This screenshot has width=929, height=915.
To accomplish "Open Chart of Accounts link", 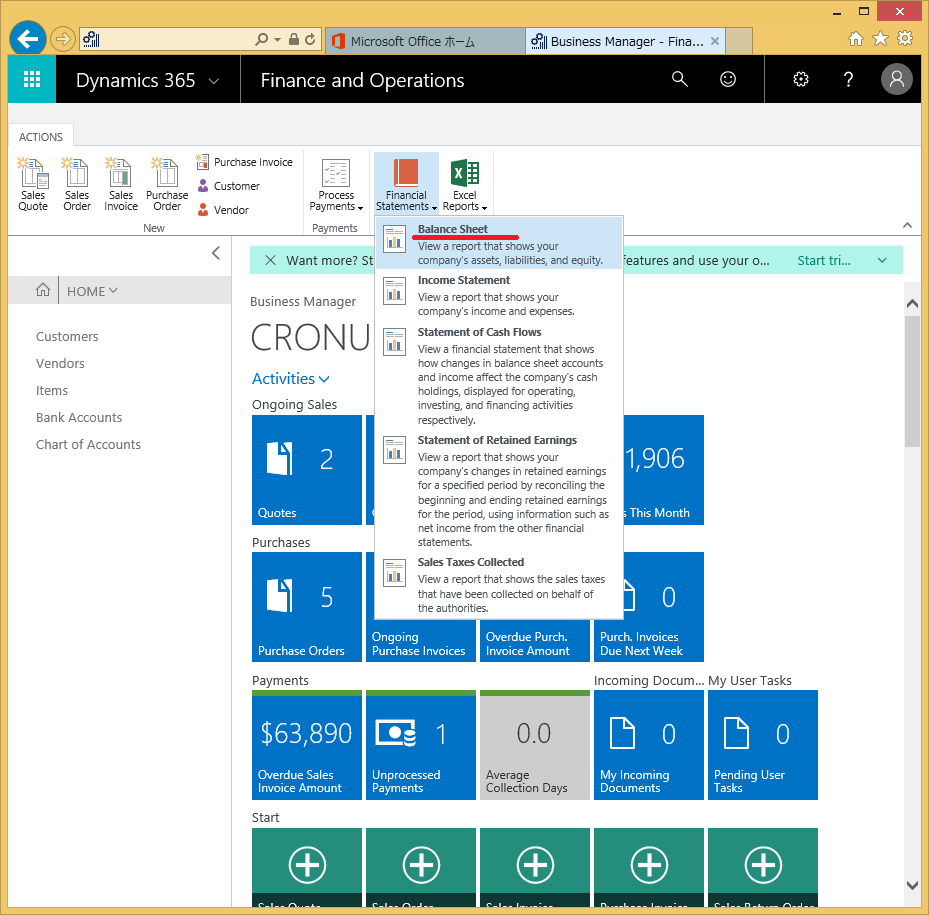I will pos(88,444).
